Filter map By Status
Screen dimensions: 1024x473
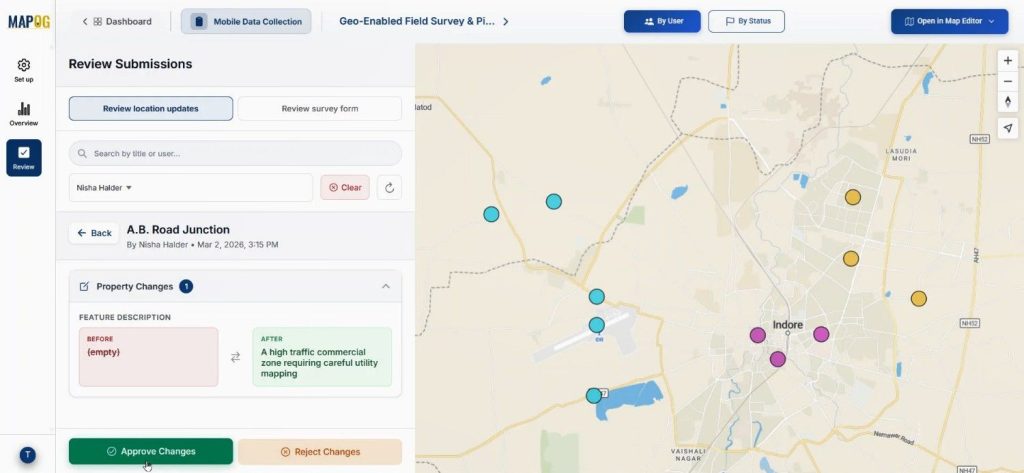[746, 22]
